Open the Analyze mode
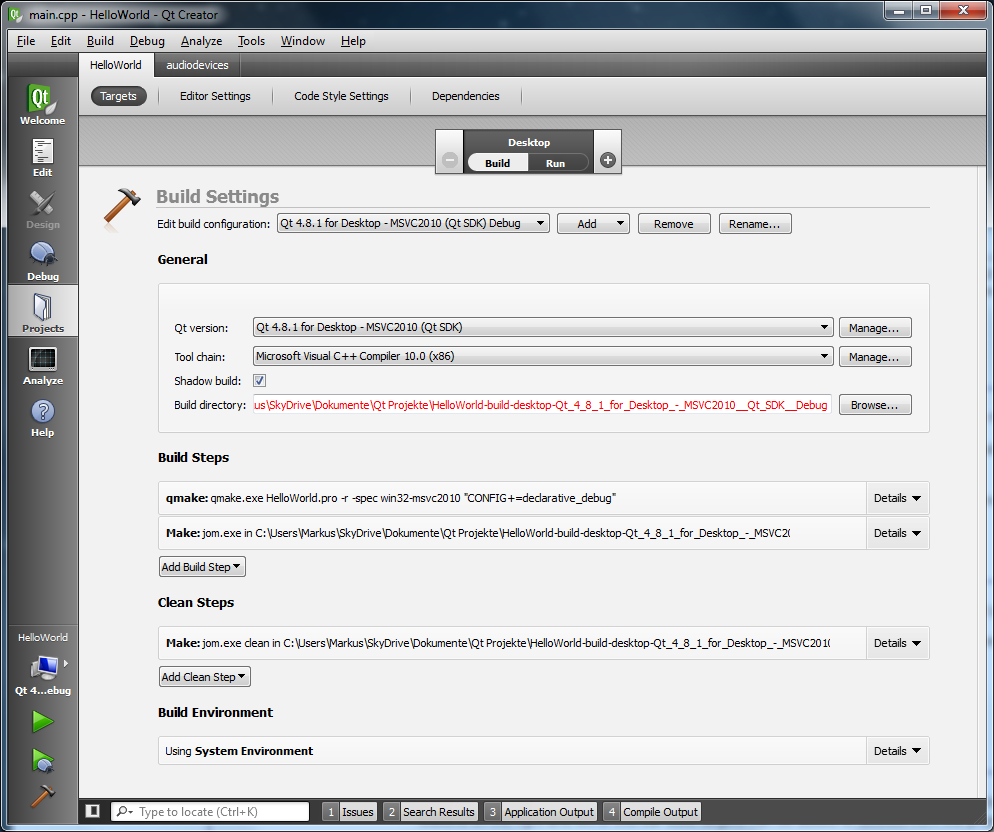 click(x=42, y=365)
